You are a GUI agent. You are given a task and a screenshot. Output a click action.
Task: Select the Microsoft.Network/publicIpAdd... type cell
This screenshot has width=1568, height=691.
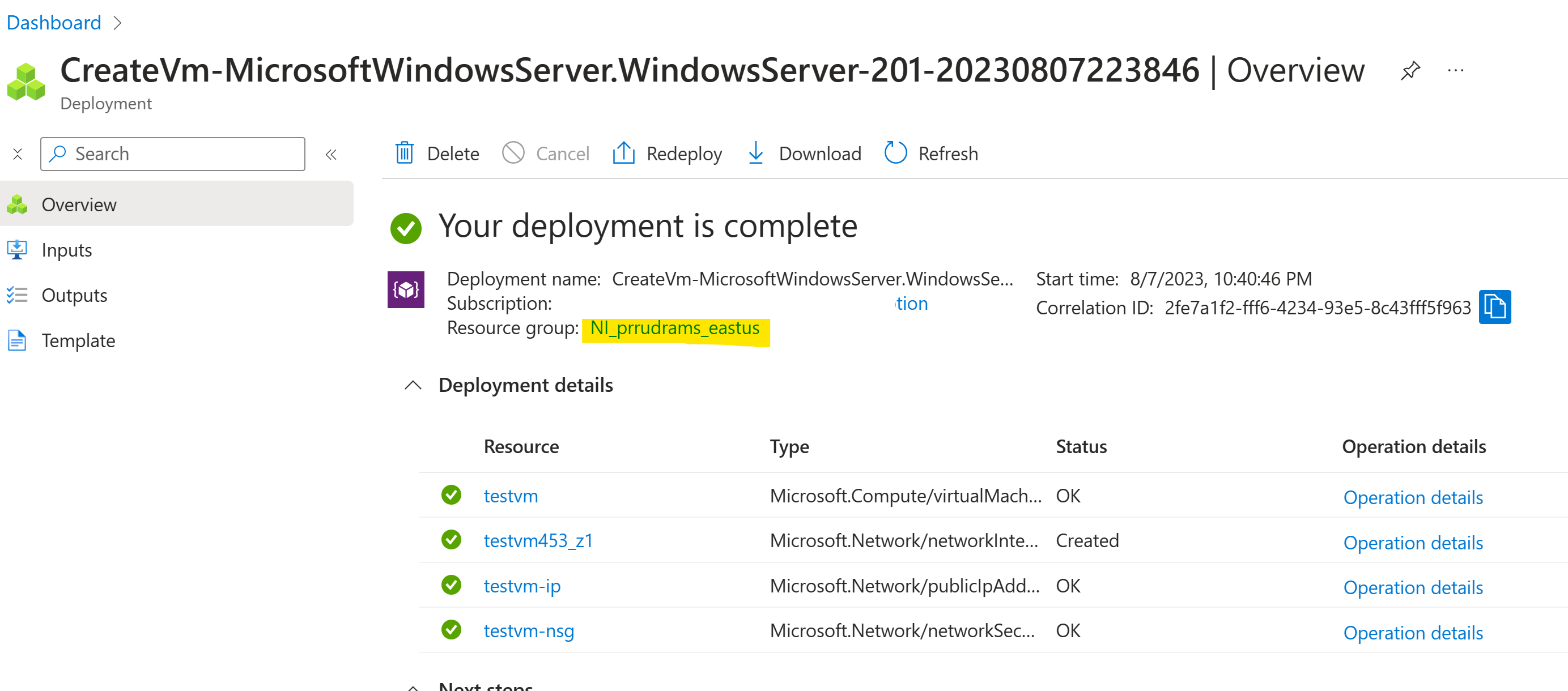tap(904, 586)
